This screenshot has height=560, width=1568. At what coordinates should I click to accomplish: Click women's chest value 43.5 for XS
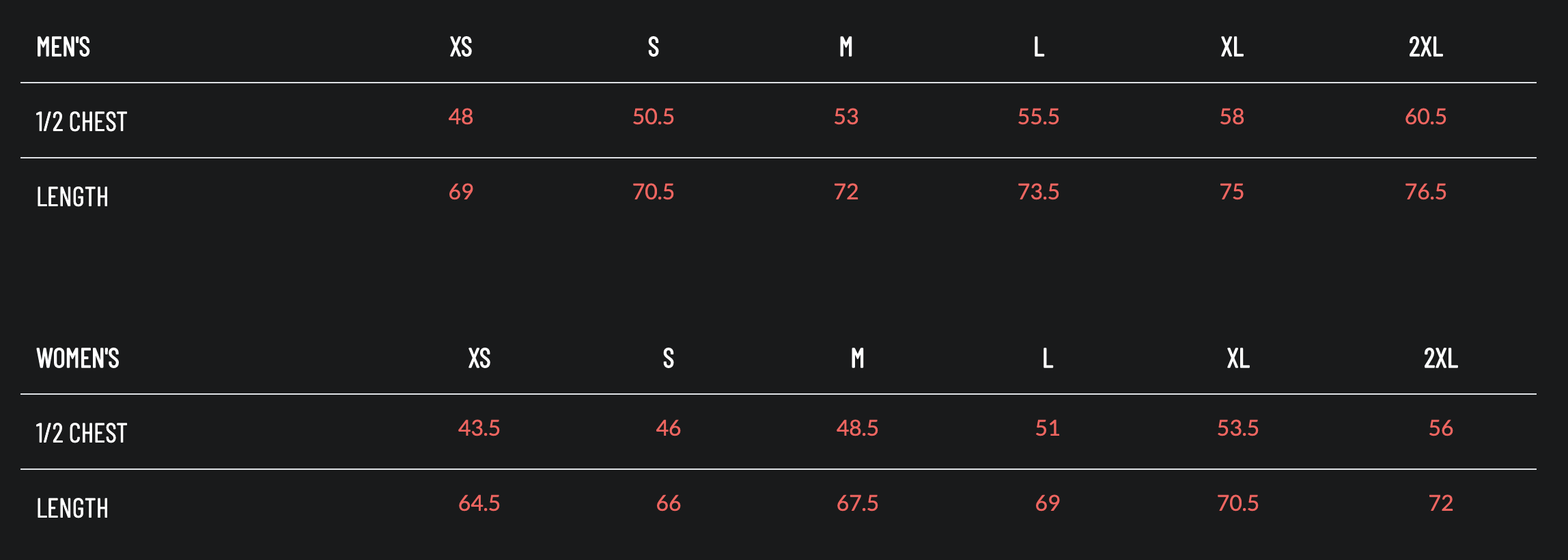479,428
